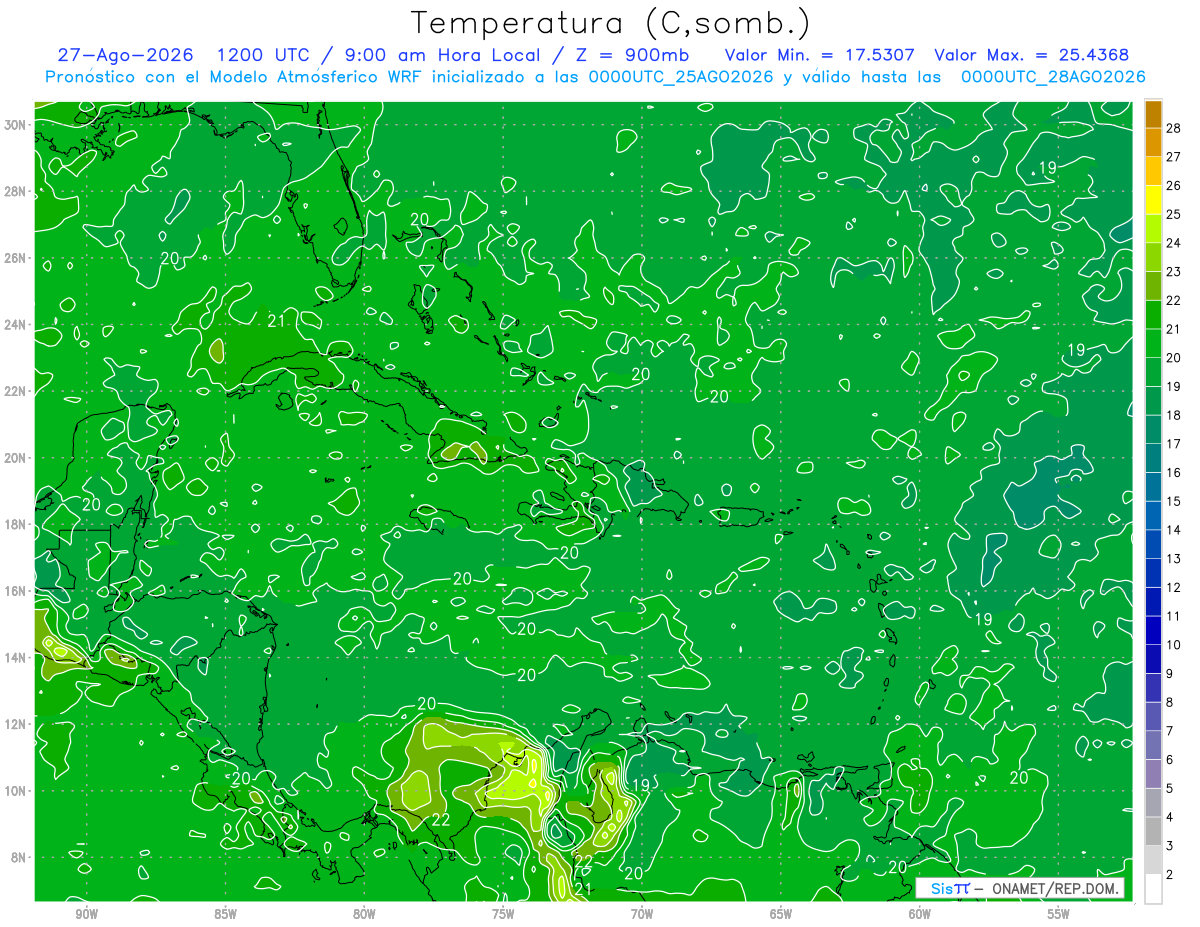Click '9:00 am Hora Local' text
Viewport: 1200px width, 927px height.
[441, 55]
